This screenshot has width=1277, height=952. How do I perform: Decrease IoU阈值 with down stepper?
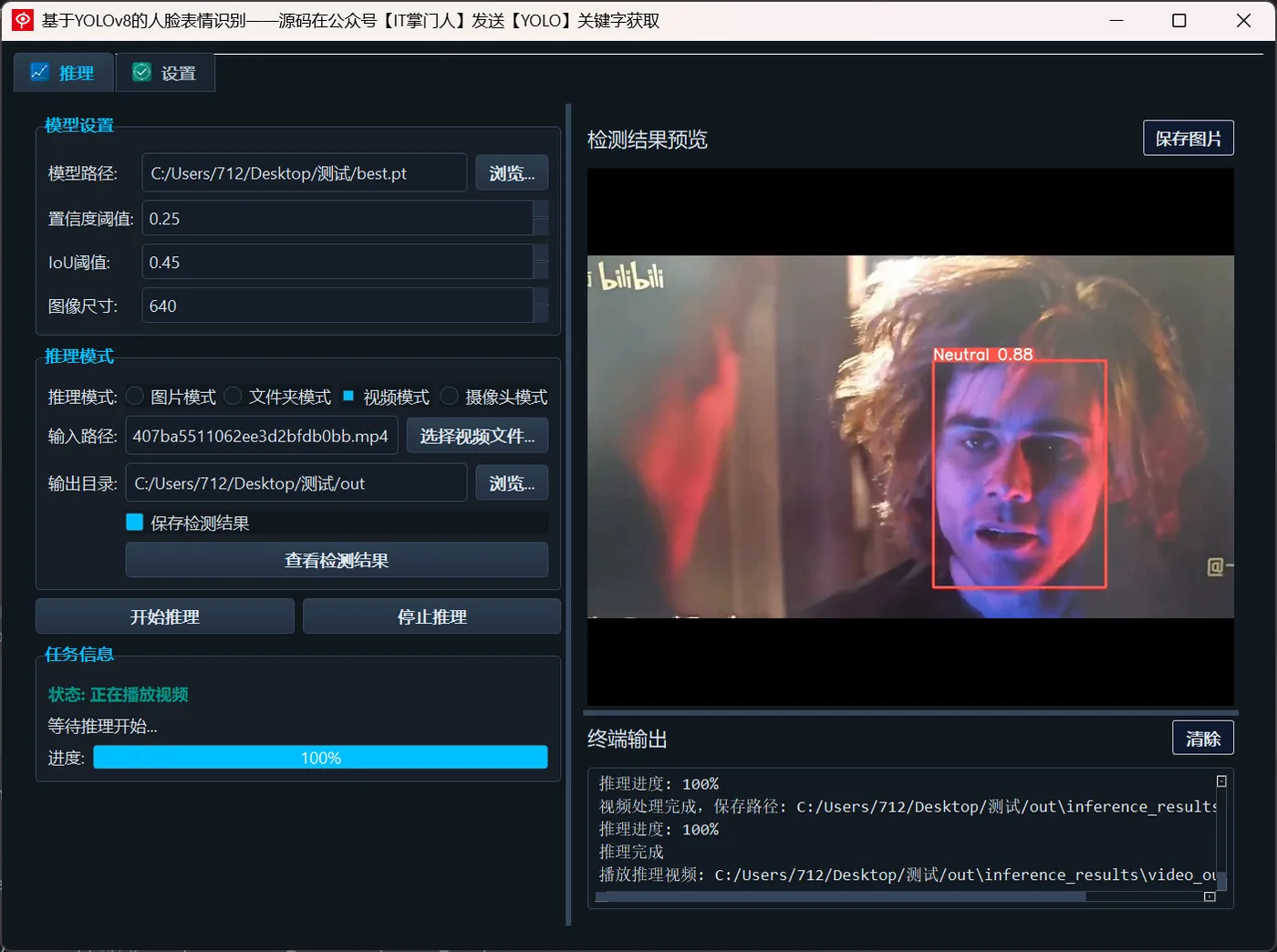click(x=541, y=271)
